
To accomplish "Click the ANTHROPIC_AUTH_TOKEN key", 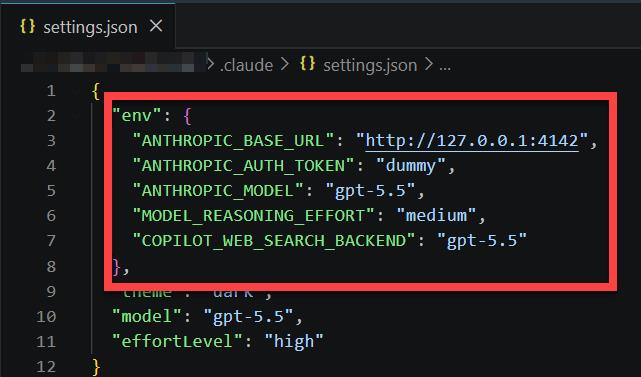I will [243, 166].
